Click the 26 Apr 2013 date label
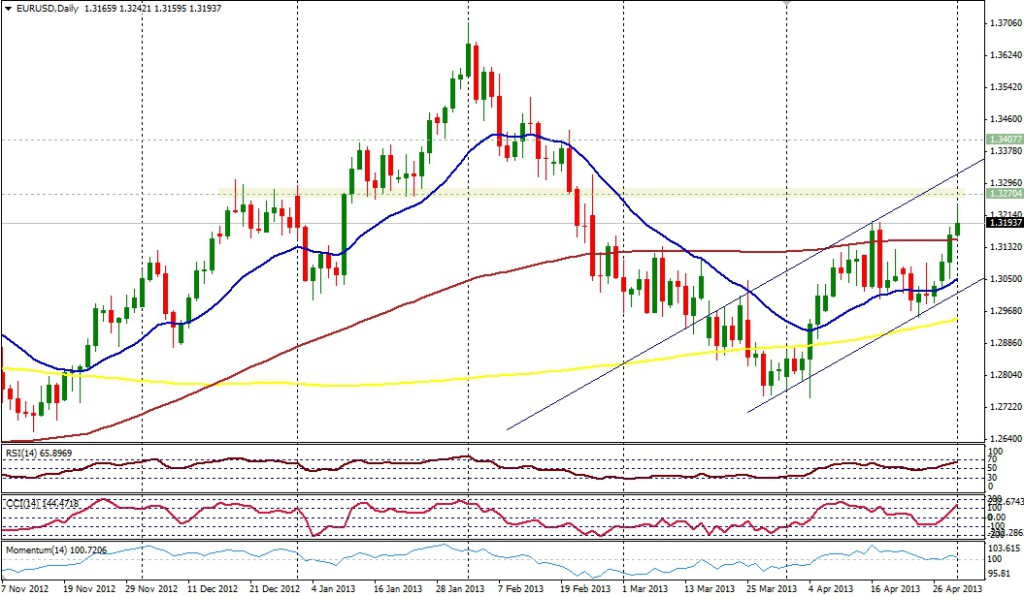 coord(955,587)
